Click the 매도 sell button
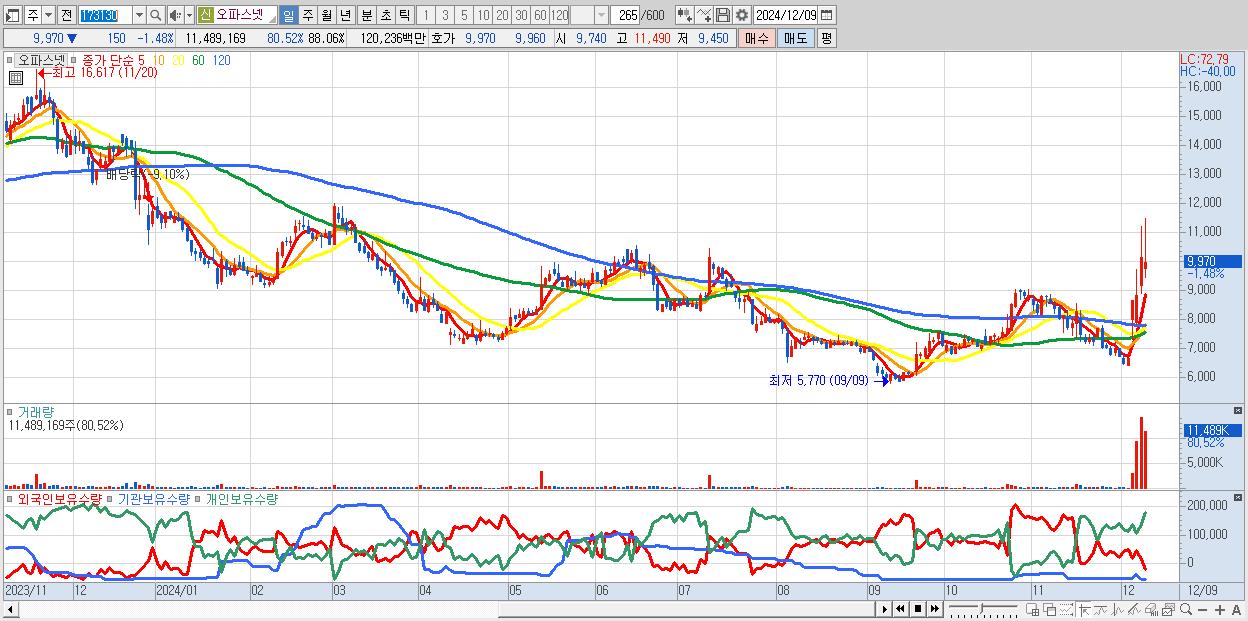 coord(795,38)
